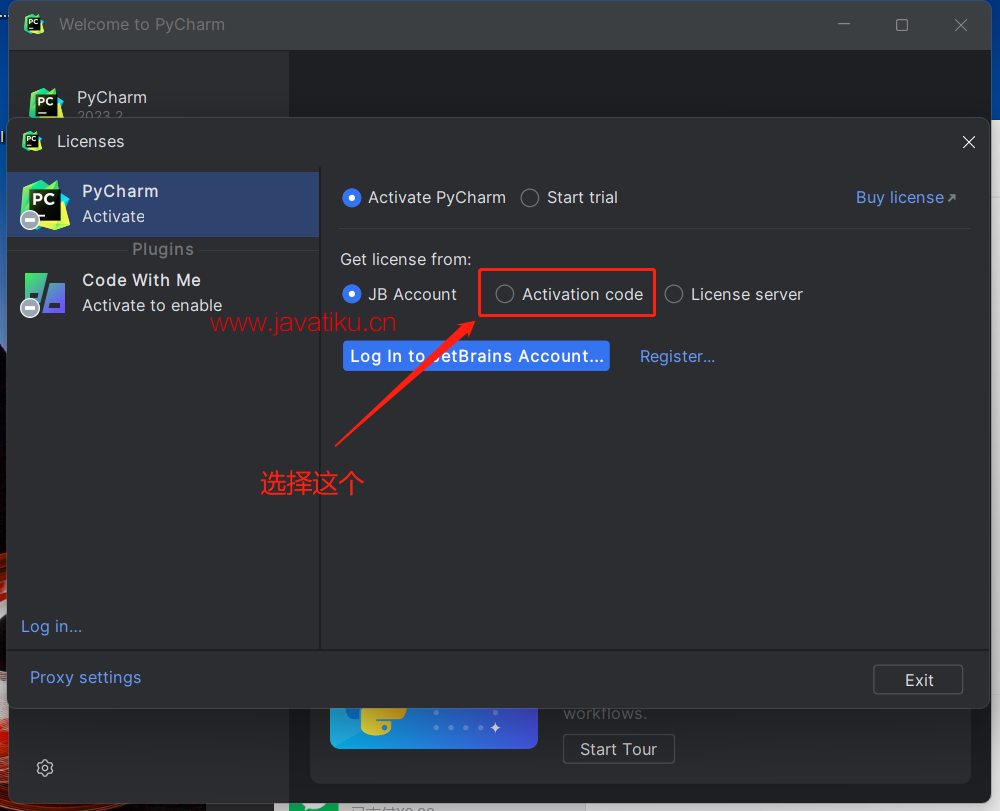Click the Plugins section header
Image resolution: width=1000 pixels, height=811 pixels.
[163, 249]
